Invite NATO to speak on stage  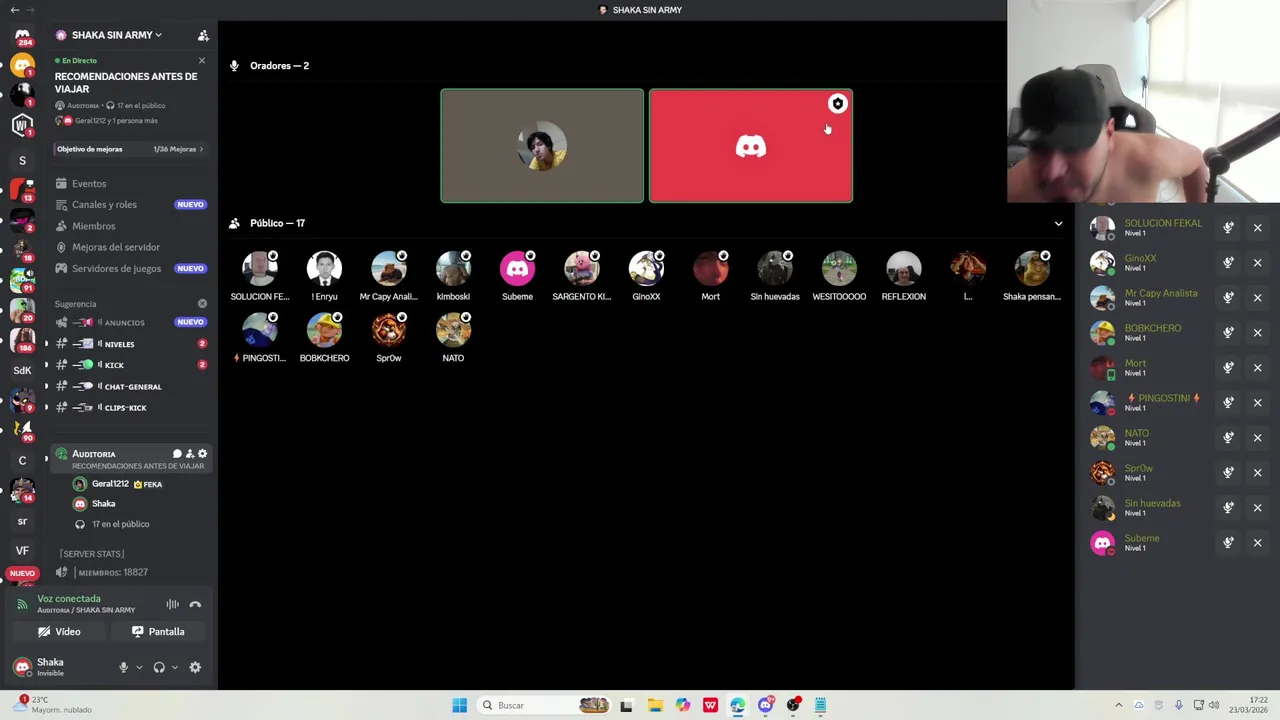pos(1228,438)
